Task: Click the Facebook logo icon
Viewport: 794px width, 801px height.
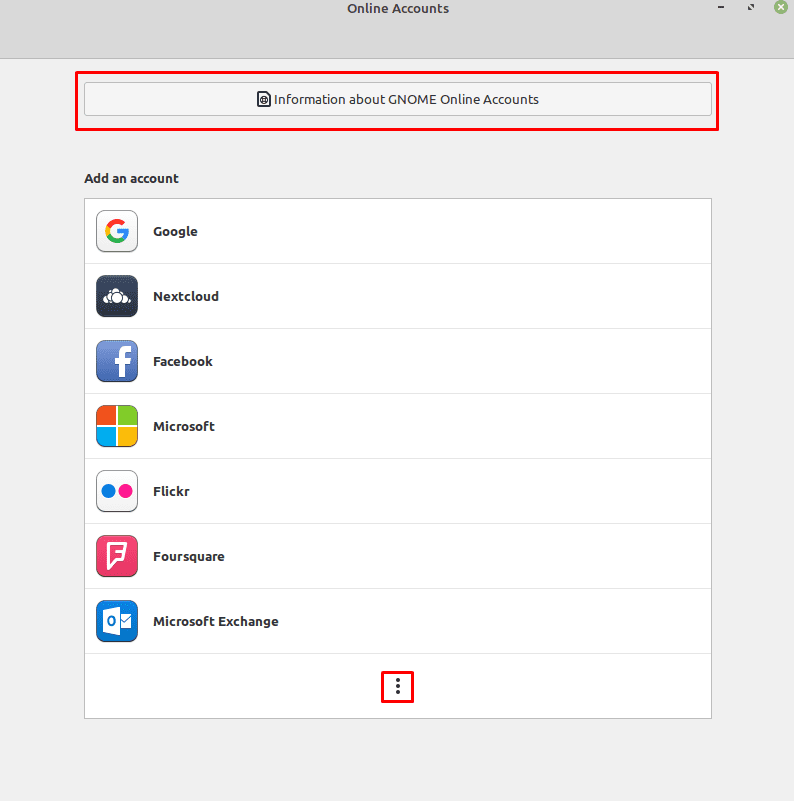Action: tap(117, 361)
